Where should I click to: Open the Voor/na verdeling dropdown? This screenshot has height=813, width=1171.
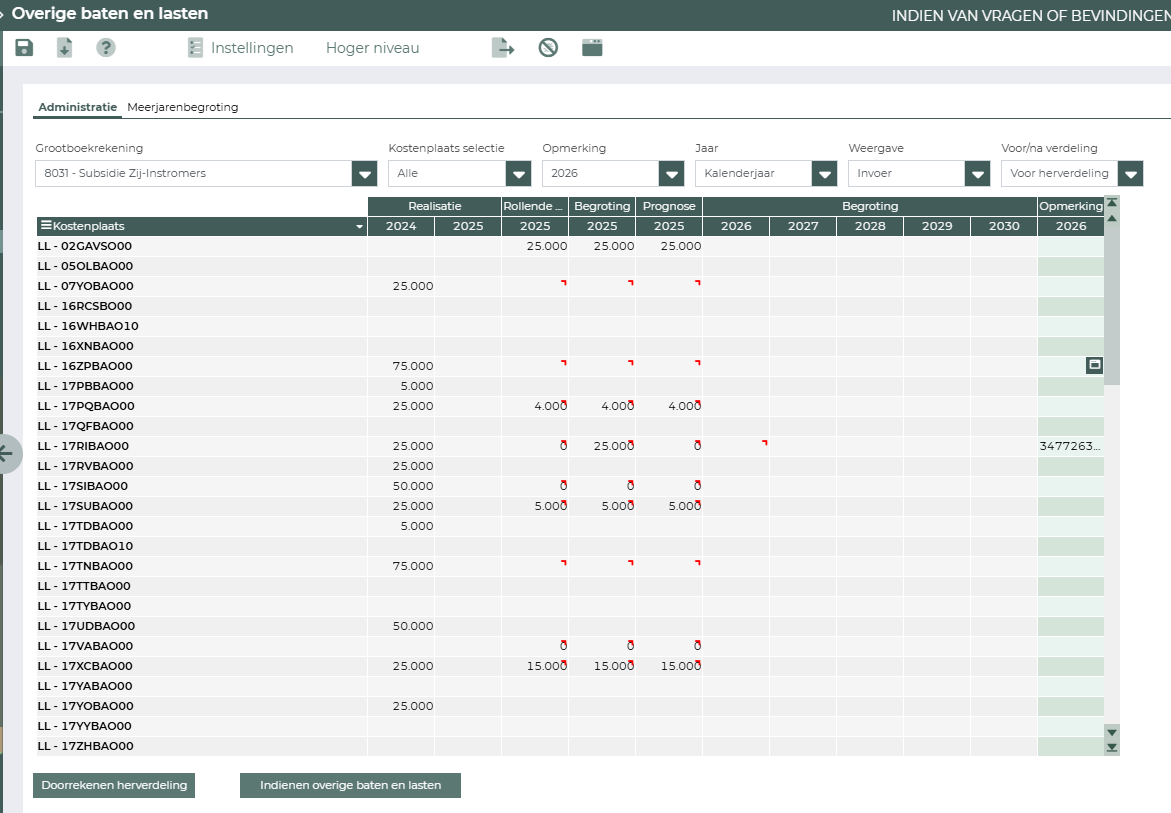click(x=1131, y=173)
